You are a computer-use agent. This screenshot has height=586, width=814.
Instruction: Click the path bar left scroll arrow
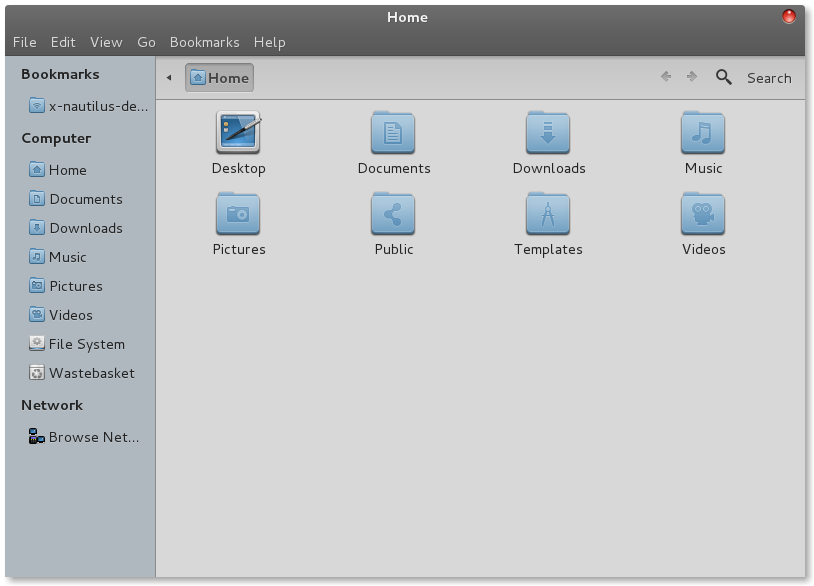[x=169, y=78]
